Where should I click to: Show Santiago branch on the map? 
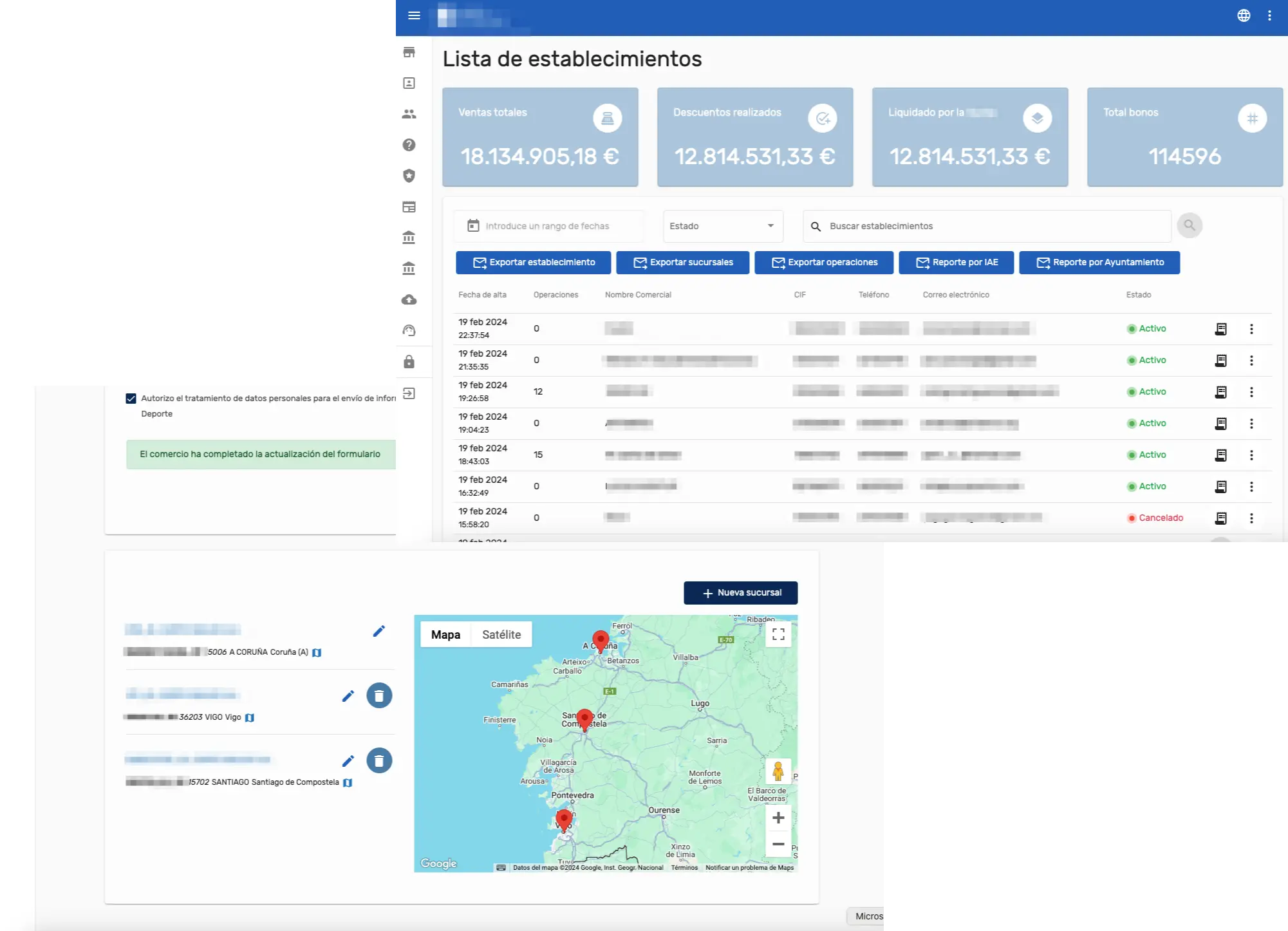pyautogui.click(x=348, y=782)
